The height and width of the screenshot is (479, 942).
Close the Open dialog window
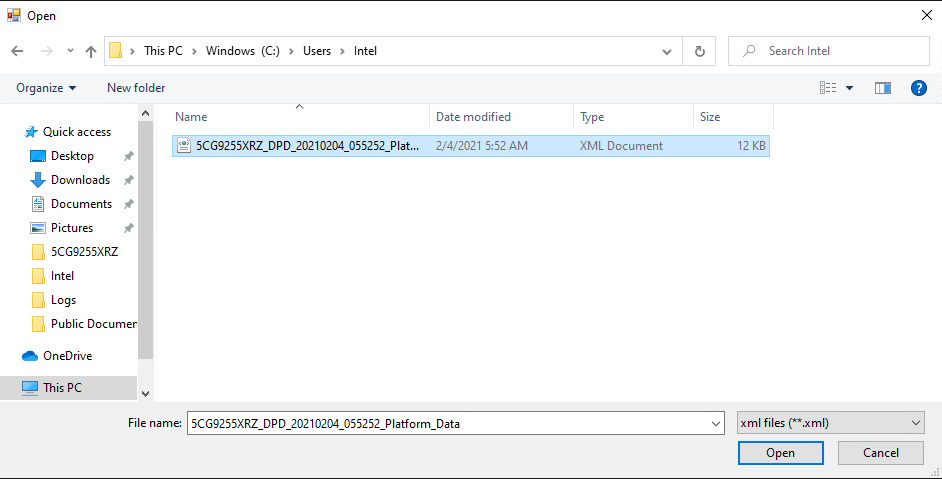coord(927,16)
